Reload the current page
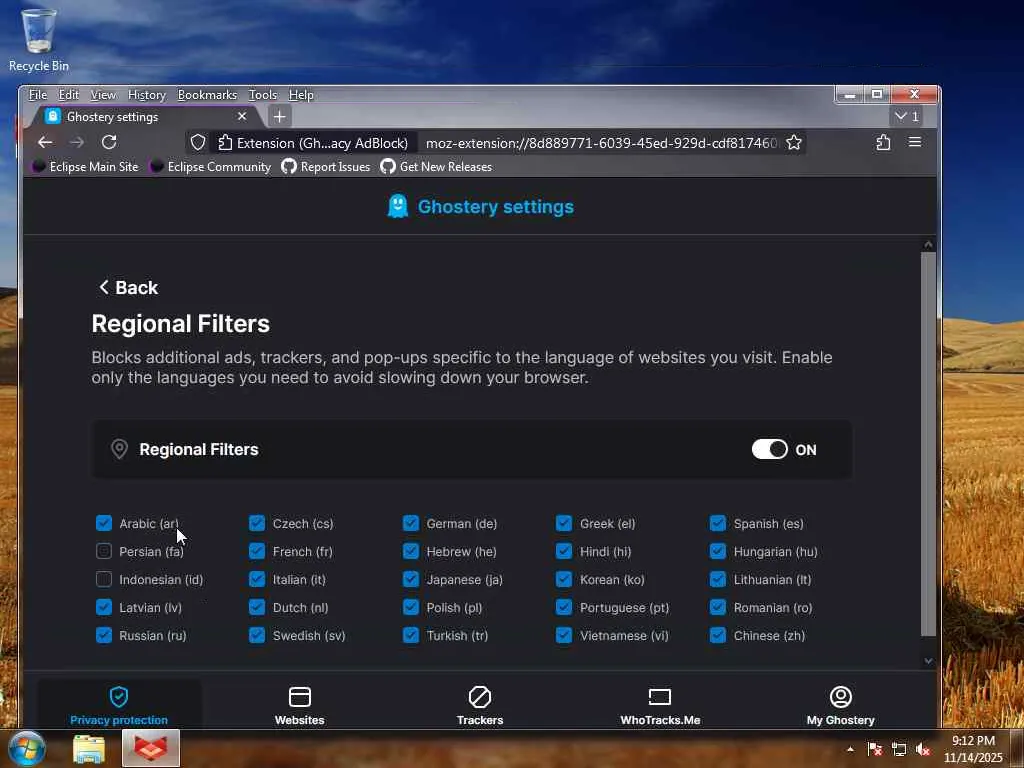This screenshot has width=1024, height=768. [109, 142]
